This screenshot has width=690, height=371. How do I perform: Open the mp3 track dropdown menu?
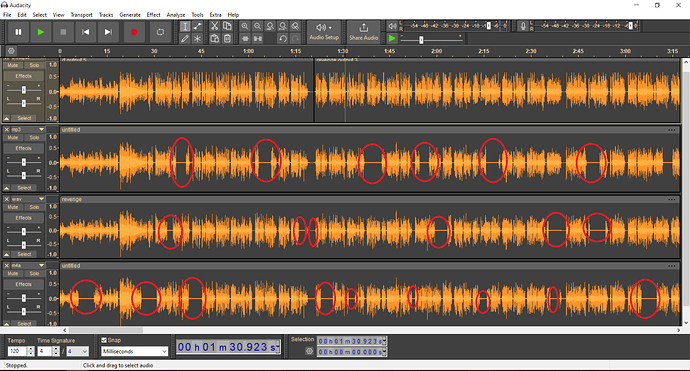coord(41,129)
